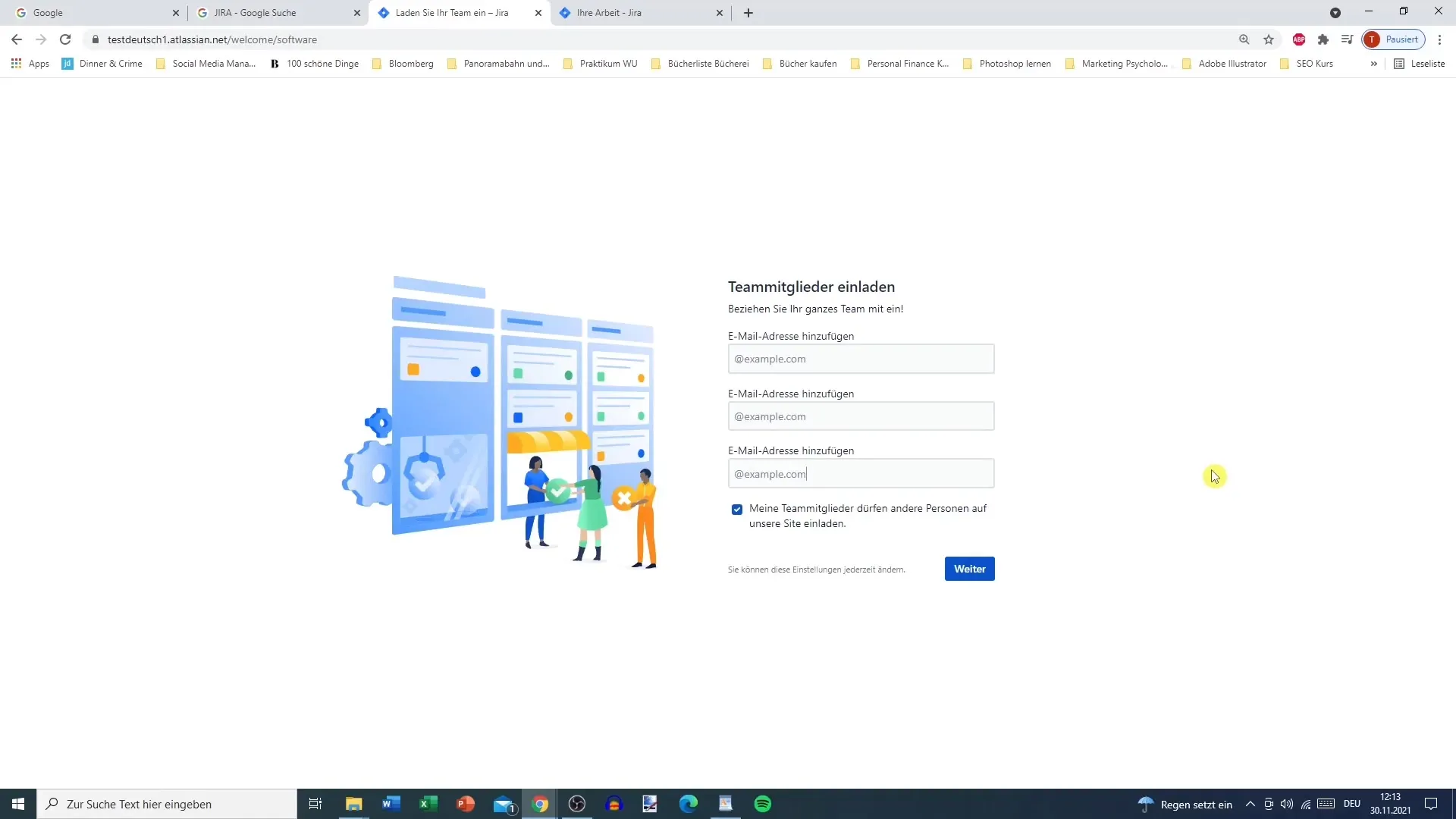Image resolution: width=1456 pixels, height=819 pixels.
Task: Expand the hidden bookmarks chevron
Action: point(1373,64)
